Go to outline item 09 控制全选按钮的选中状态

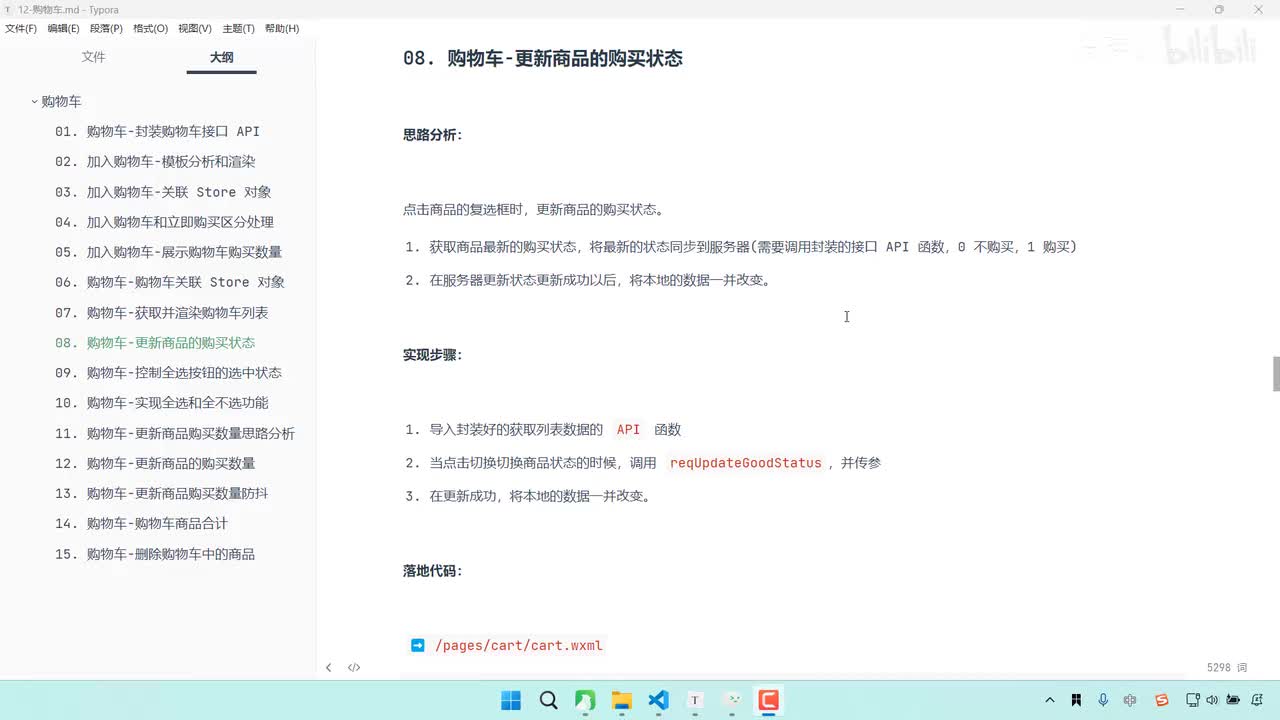(x=168, y=372)
